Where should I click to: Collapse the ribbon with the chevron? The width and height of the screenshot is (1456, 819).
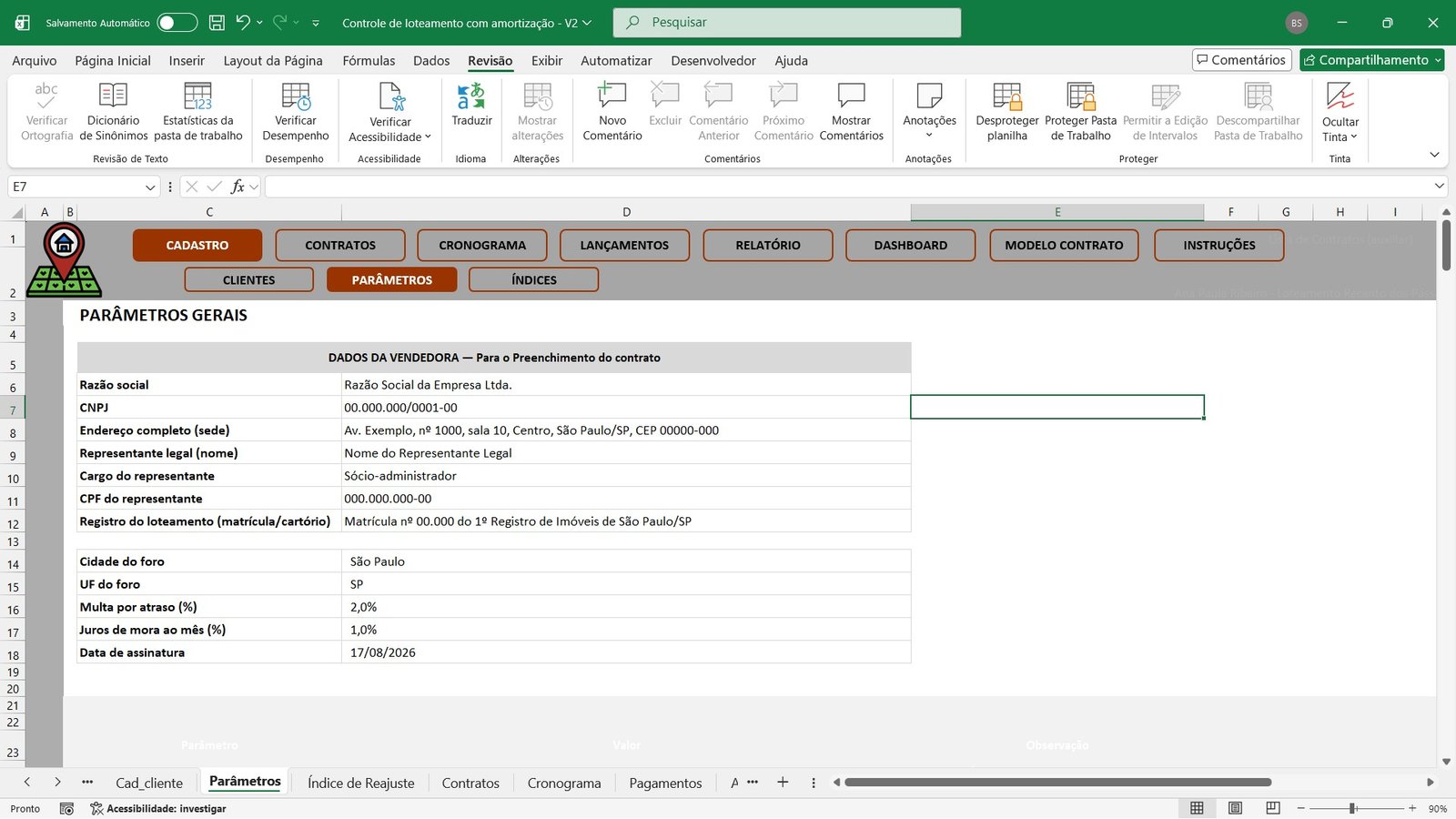click(x=1434, y=155)
